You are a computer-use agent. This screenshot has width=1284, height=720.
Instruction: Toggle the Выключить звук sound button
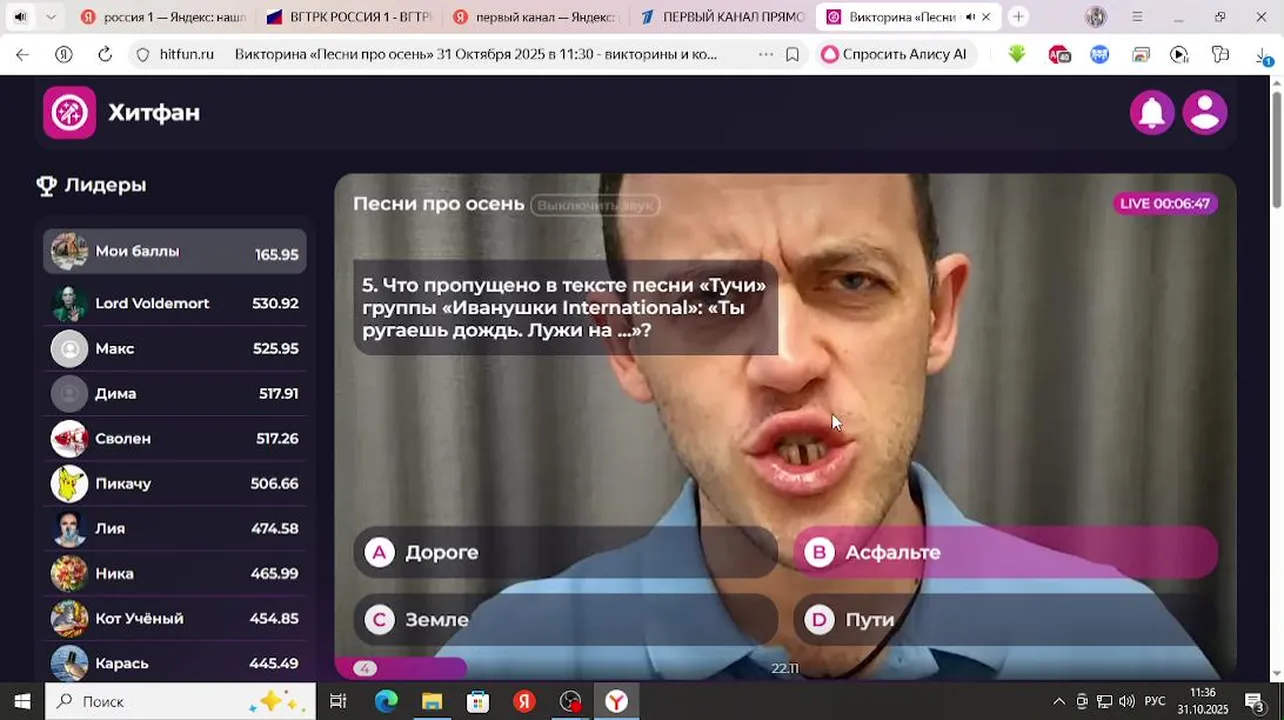pos(595,205)
